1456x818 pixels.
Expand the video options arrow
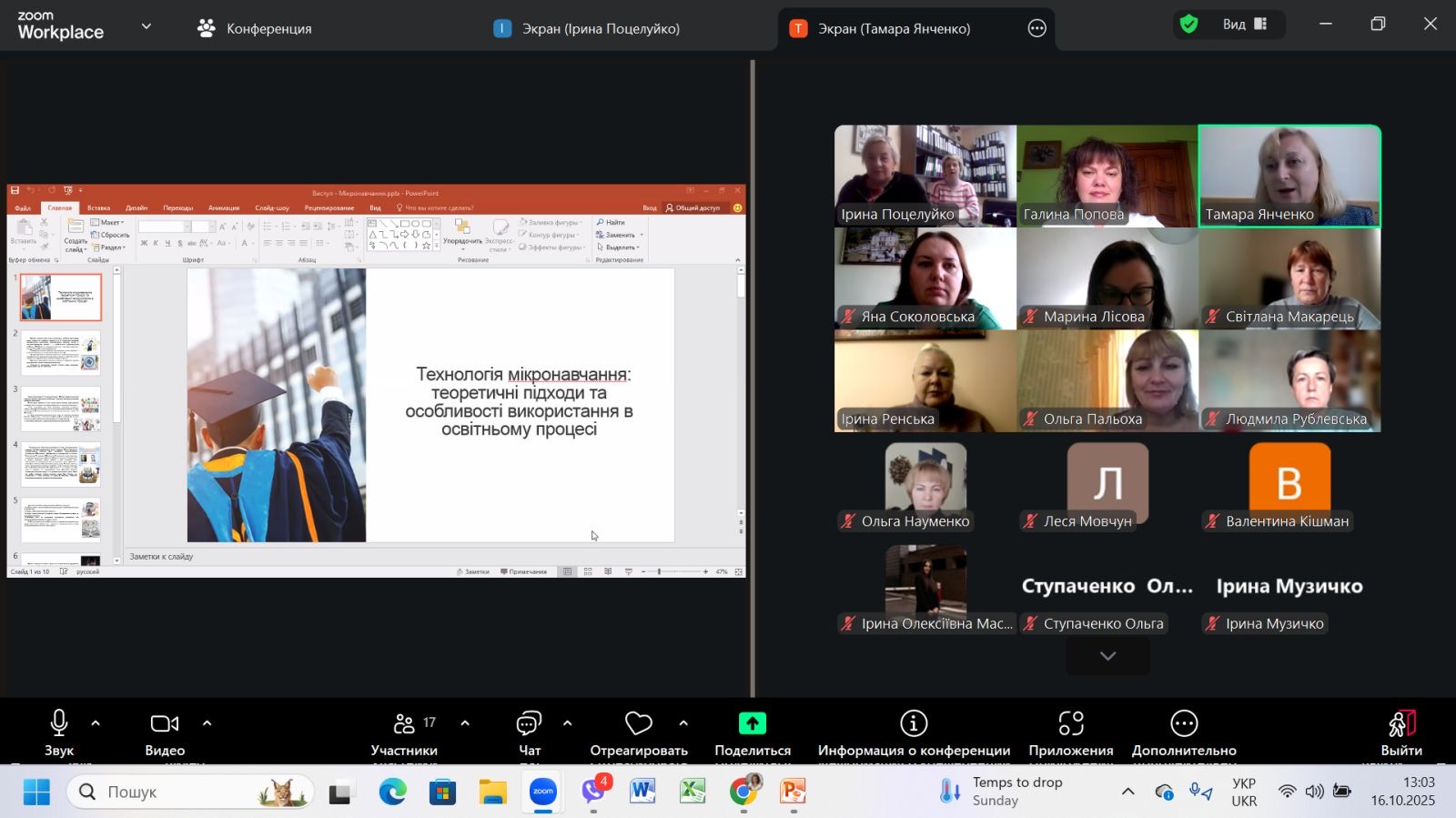207,723
